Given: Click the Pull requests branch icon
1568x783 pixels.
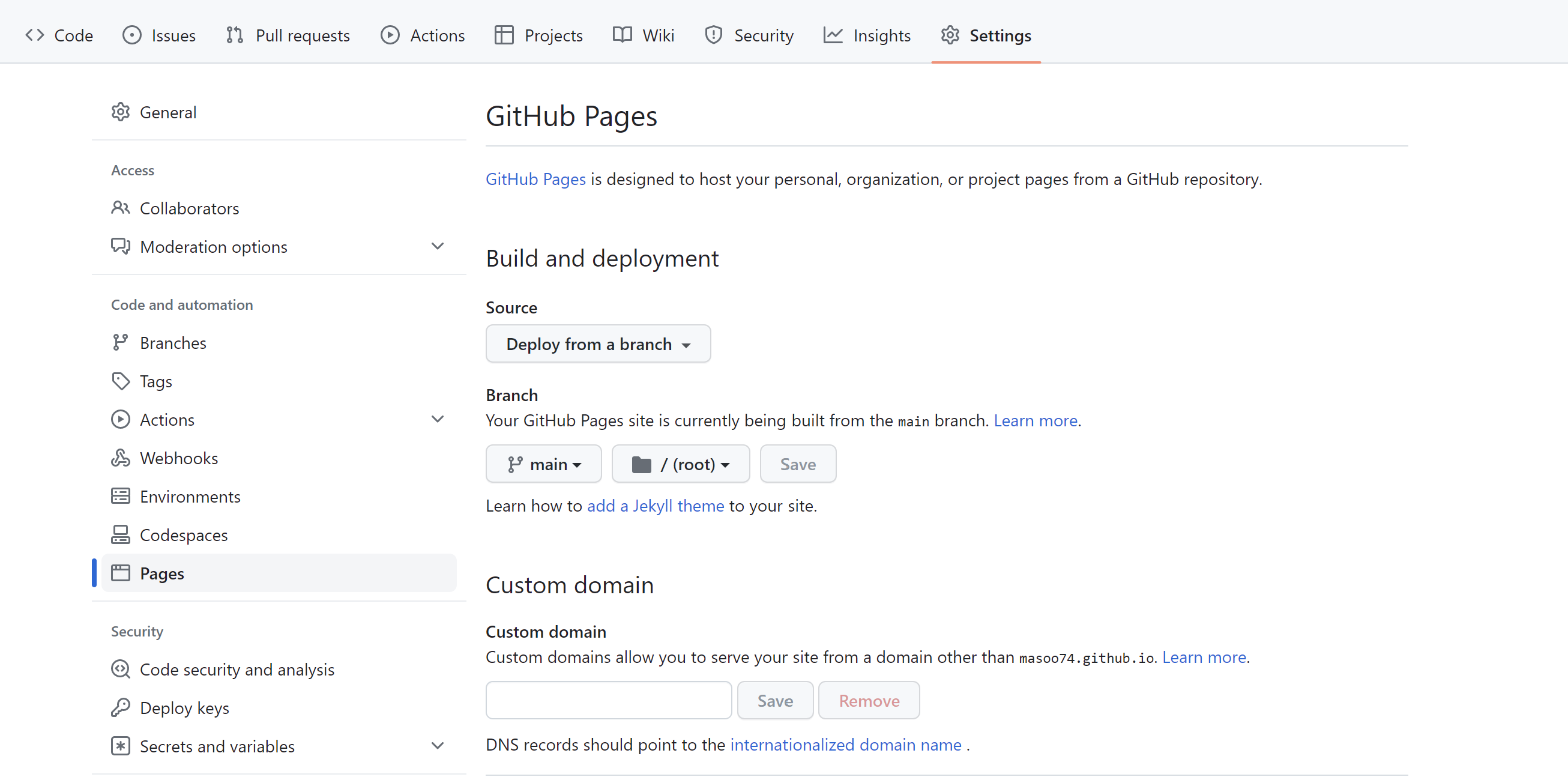Looking at the screenshot, I should point(235,35).
